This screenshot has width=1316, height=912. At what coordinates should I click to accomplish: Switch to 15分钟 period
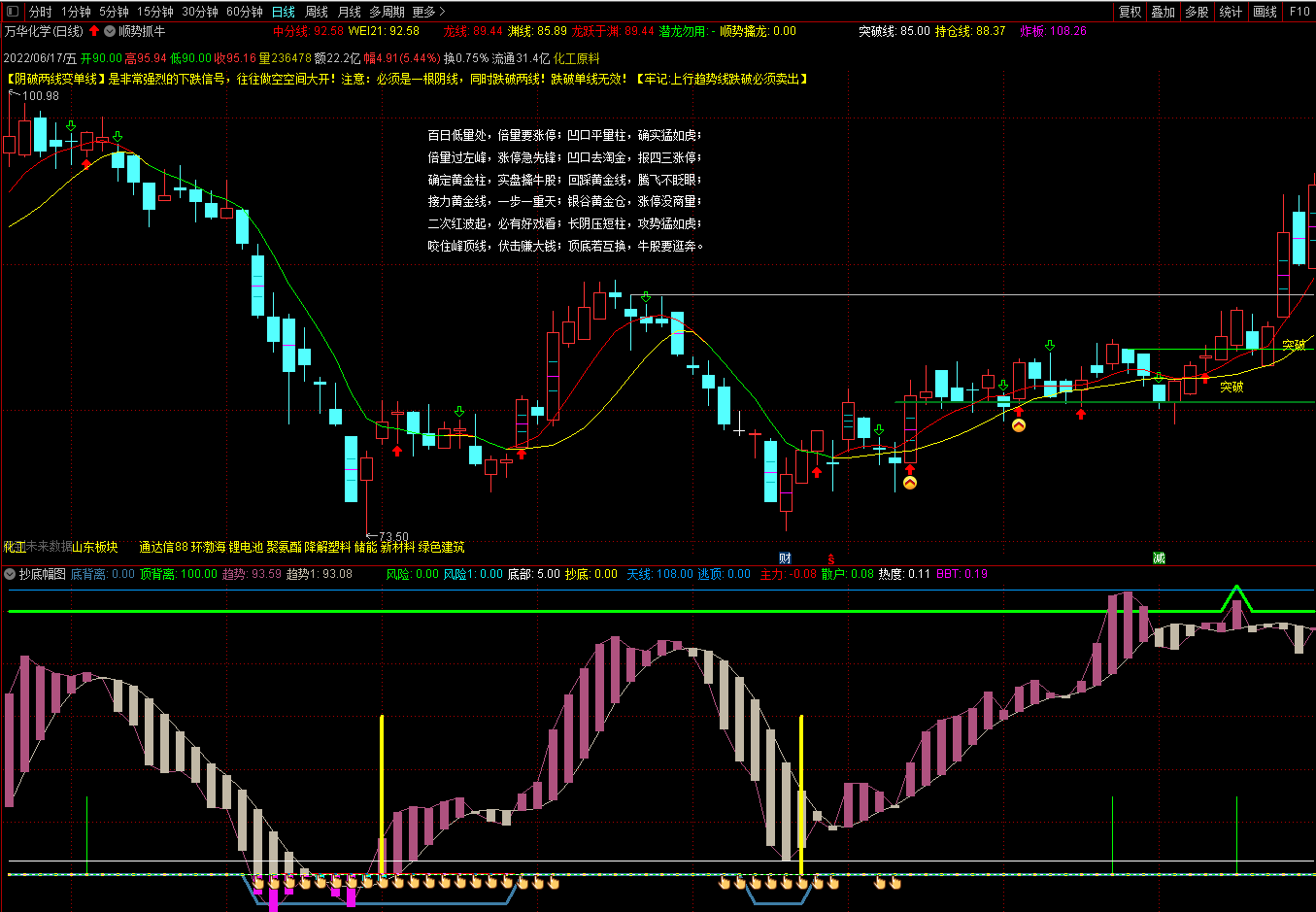155,12
